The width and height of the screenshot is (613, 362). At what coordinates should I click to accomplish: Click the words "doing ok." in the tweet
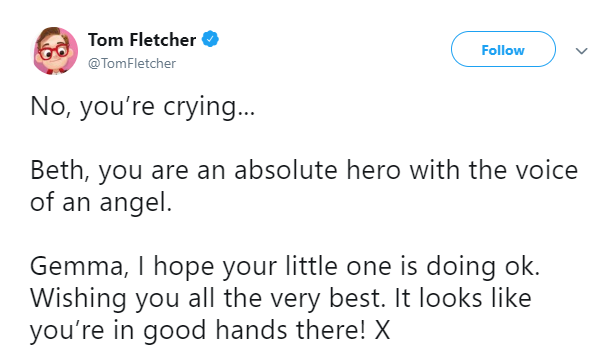coord(483,267)
